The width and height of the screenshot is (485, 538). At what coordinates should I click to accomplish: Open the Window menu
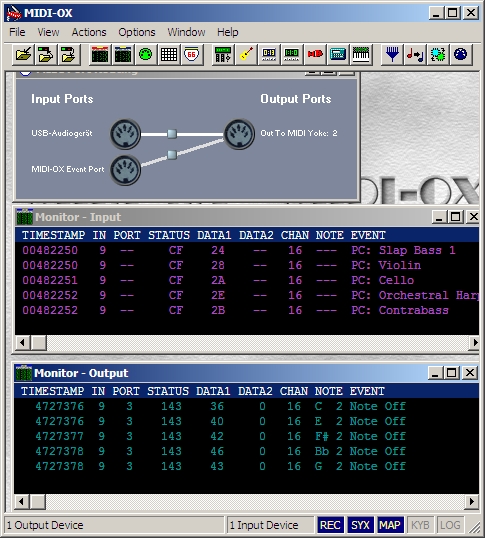click(186, 32)
